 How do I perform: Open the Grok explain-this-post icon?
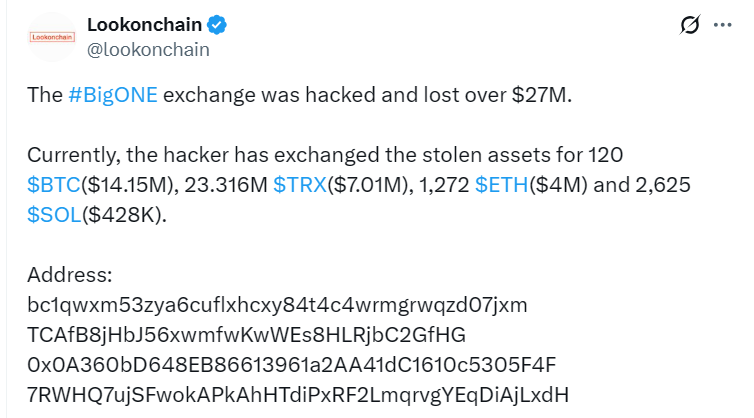tap(690, 25)
